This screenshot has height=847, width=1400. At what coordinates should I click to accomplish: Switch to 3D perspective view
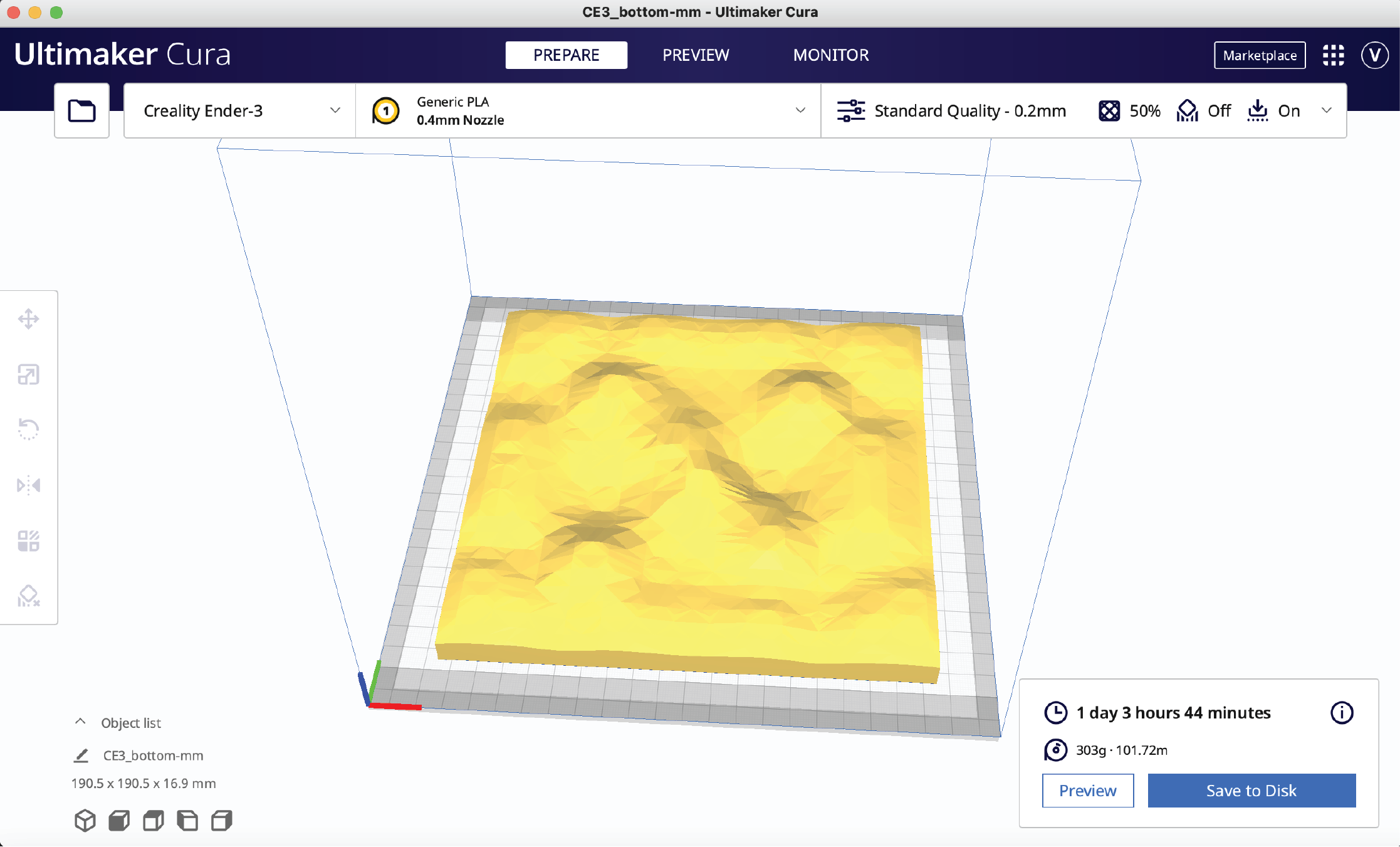click(85, 821)
